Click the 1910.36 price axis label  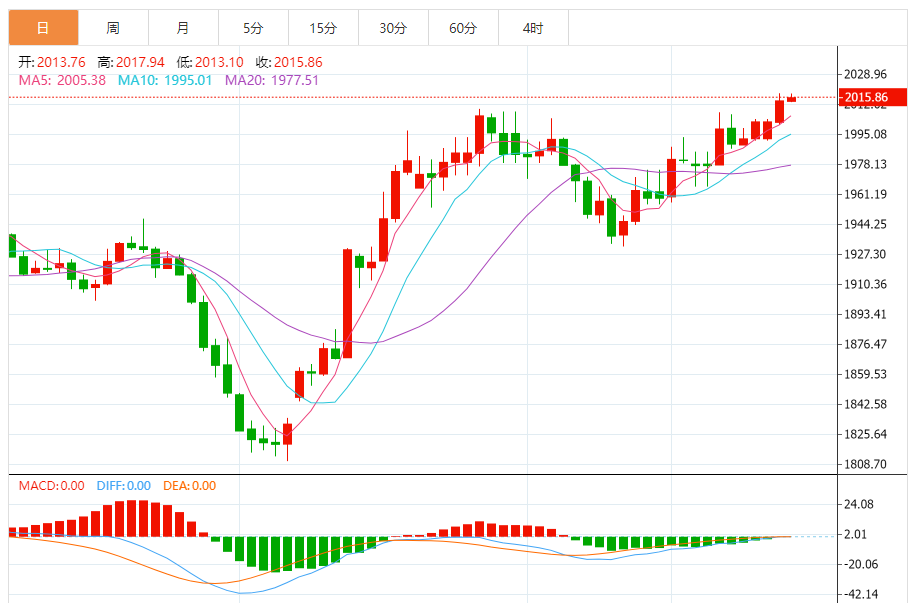point(865,284)
